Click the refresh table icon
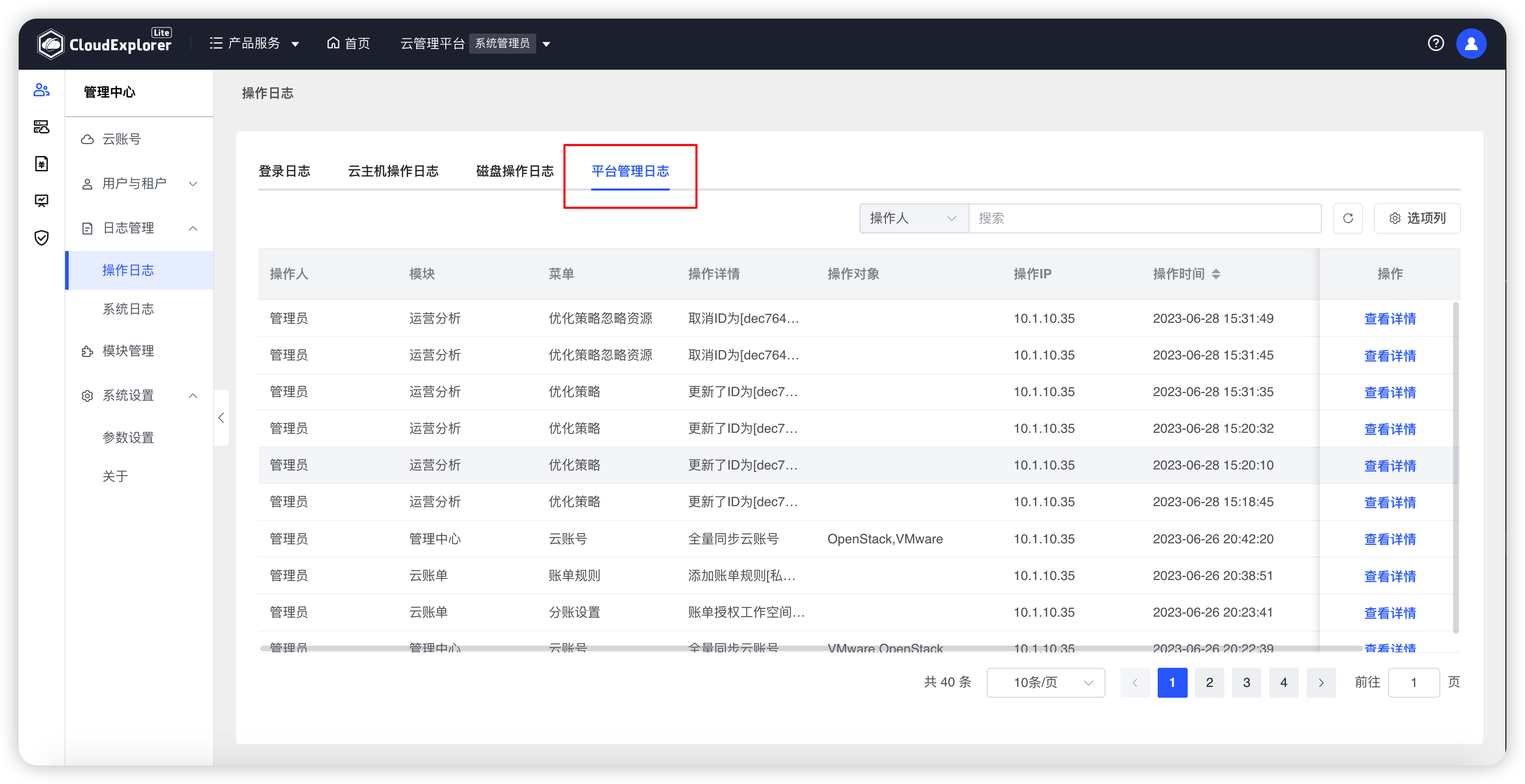The image size is (1525, 784). (1347, 218)
